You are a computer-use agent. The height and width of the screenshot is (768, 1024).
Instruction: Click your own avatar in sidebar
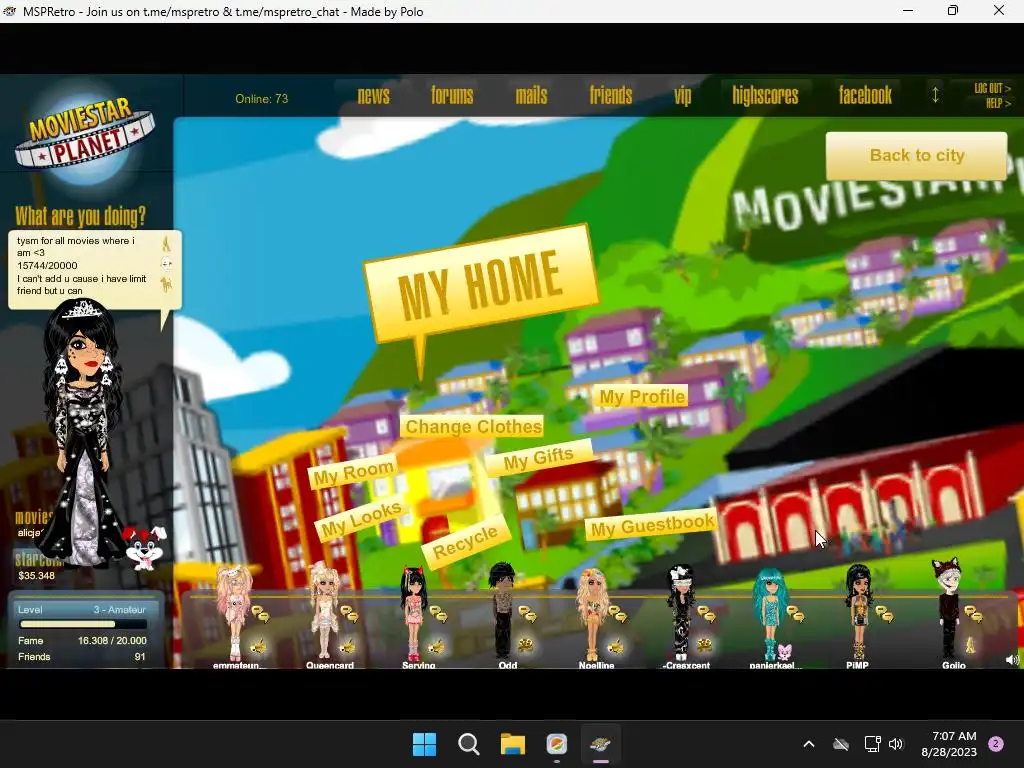click(x=84, y=431)
